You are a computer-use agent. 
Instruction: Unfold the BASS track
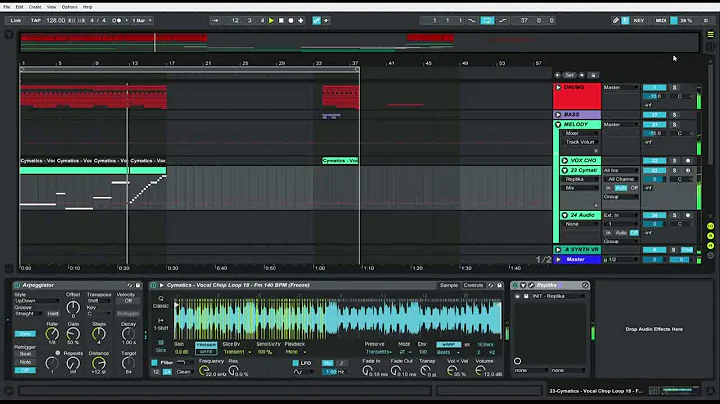click(x=558, y=115)
